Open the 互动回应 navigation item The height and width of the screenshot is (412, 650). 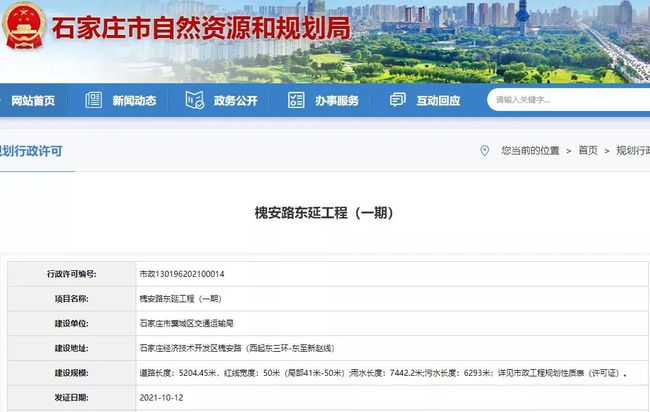click(438, 101)
